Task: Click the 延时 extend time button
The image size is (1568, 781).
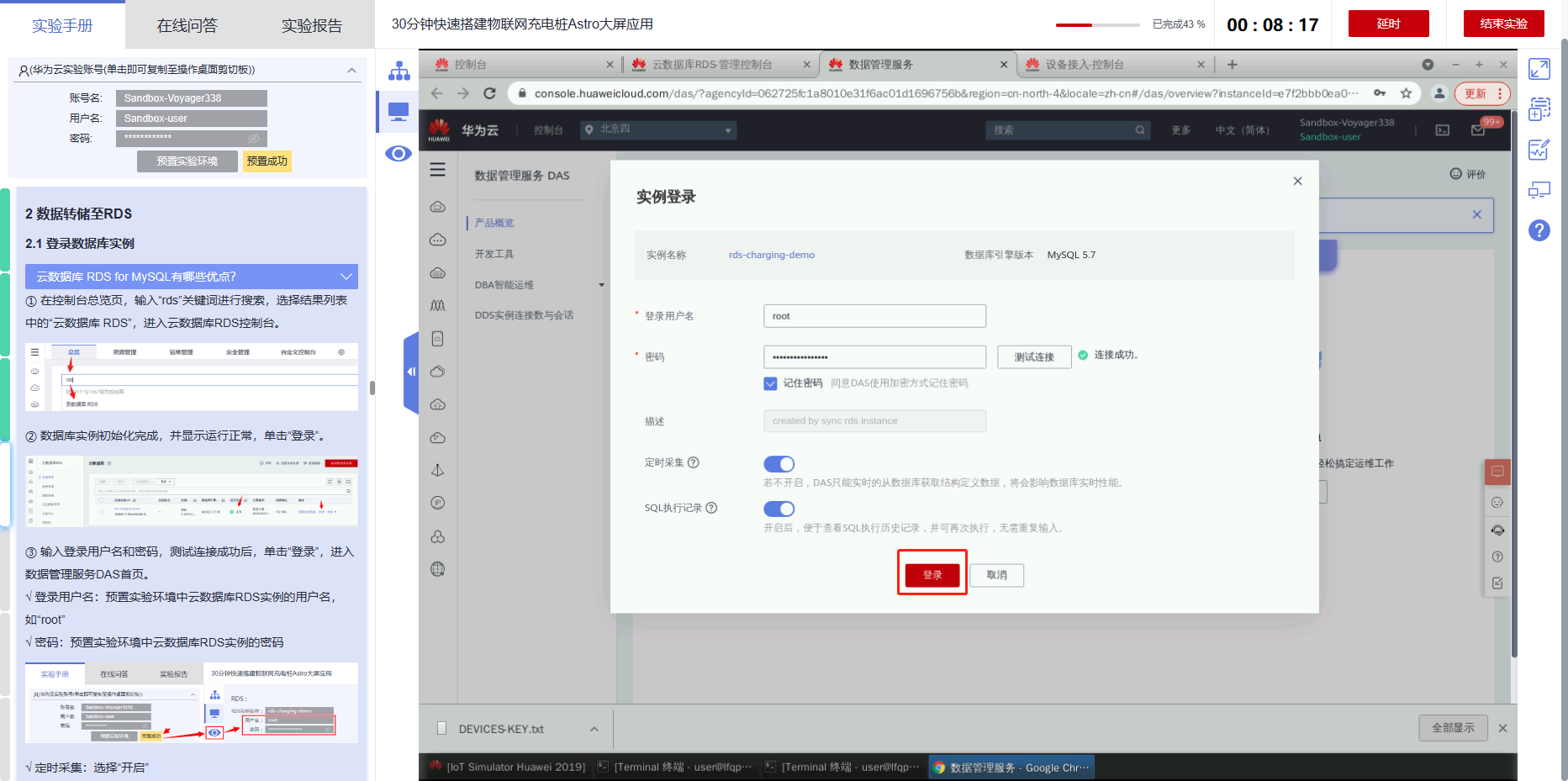Action: click(1388, 24)
